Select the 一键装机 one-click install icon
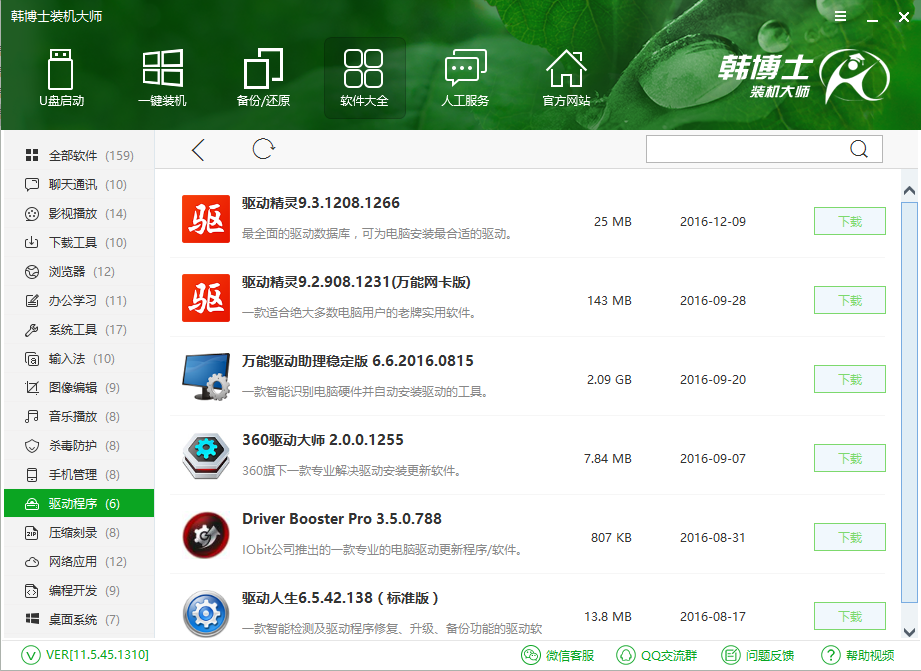This screenshot has width=921, height=671. [x=162, y=75]
